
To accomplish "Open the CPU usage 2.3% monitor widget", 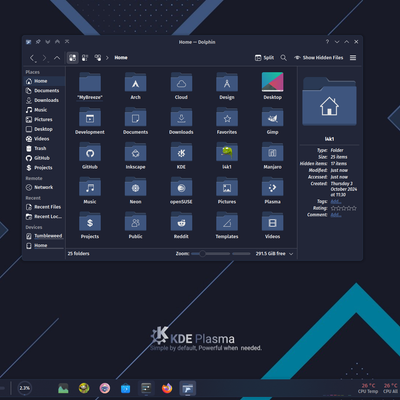I will (x=24, y=388).
